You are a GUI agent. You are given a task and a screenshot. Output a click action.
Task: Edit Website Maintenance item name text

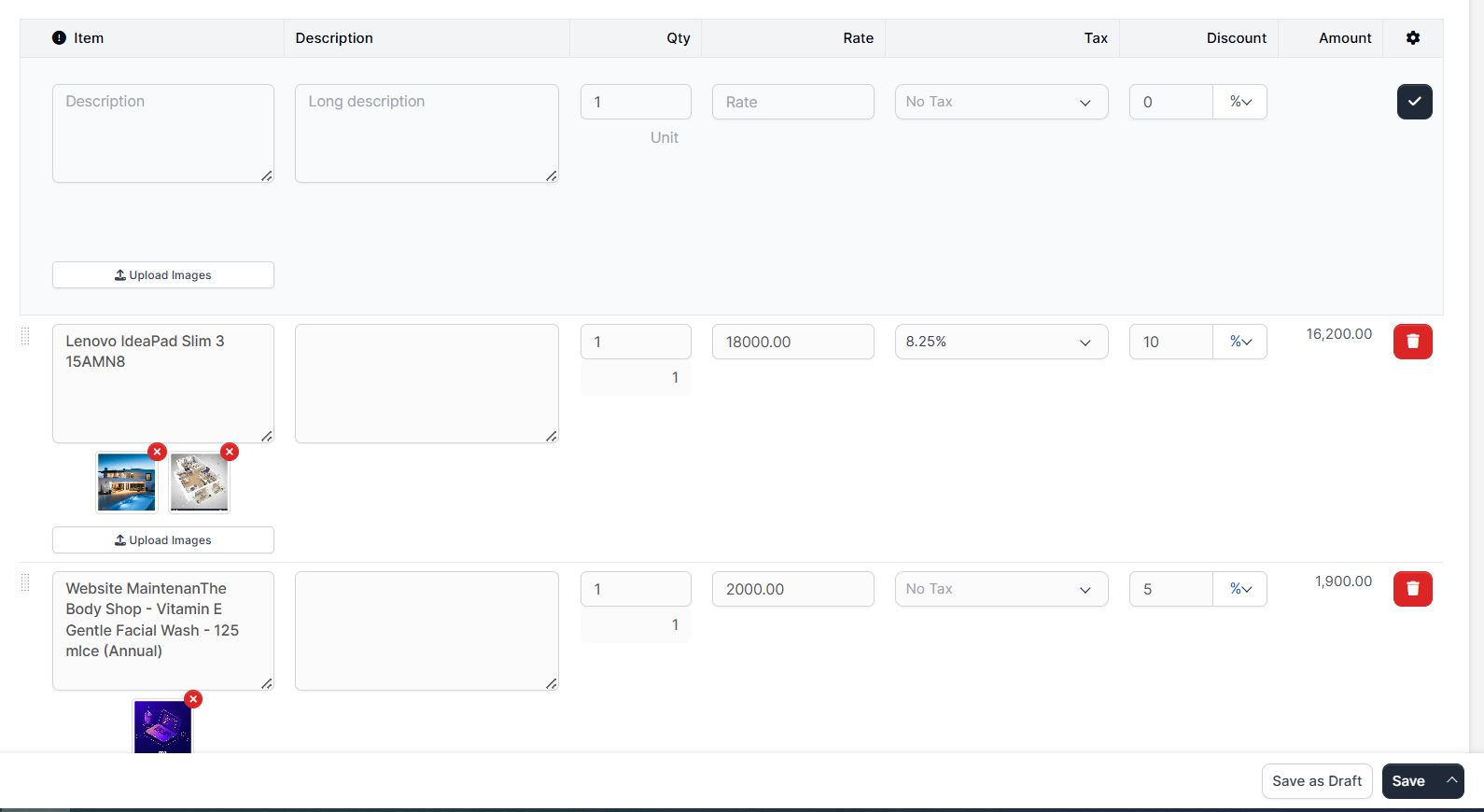(163, 631)
